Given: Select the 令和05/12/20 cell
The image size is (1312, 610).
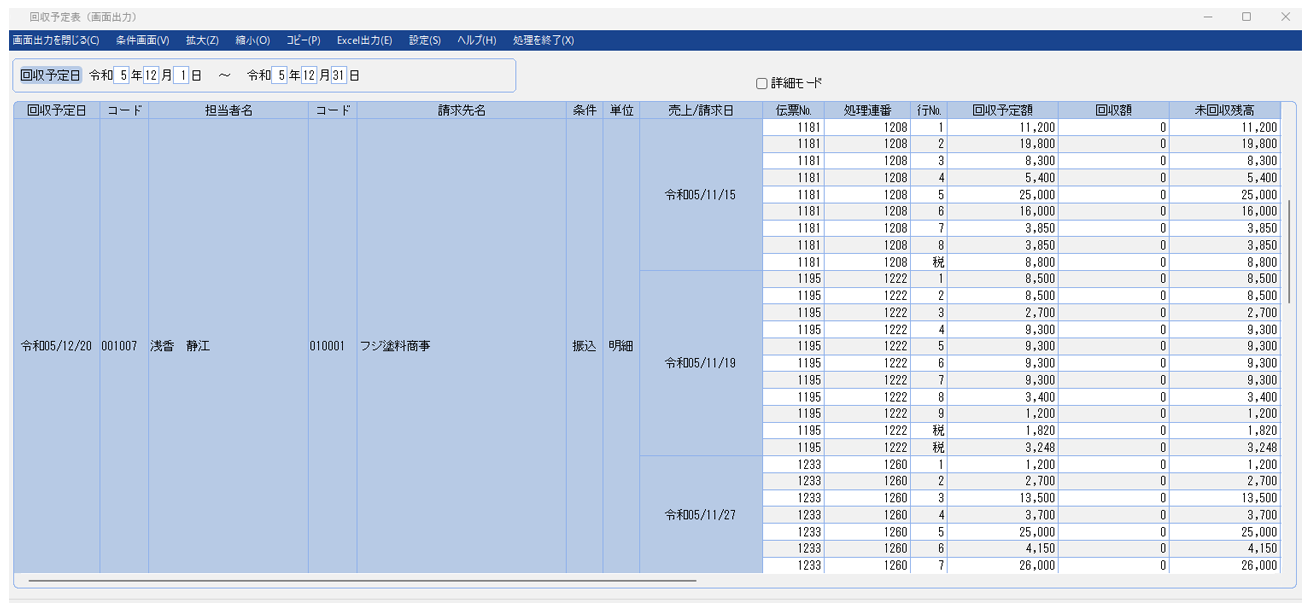Looking at the screenshot, I should point(56,346).
